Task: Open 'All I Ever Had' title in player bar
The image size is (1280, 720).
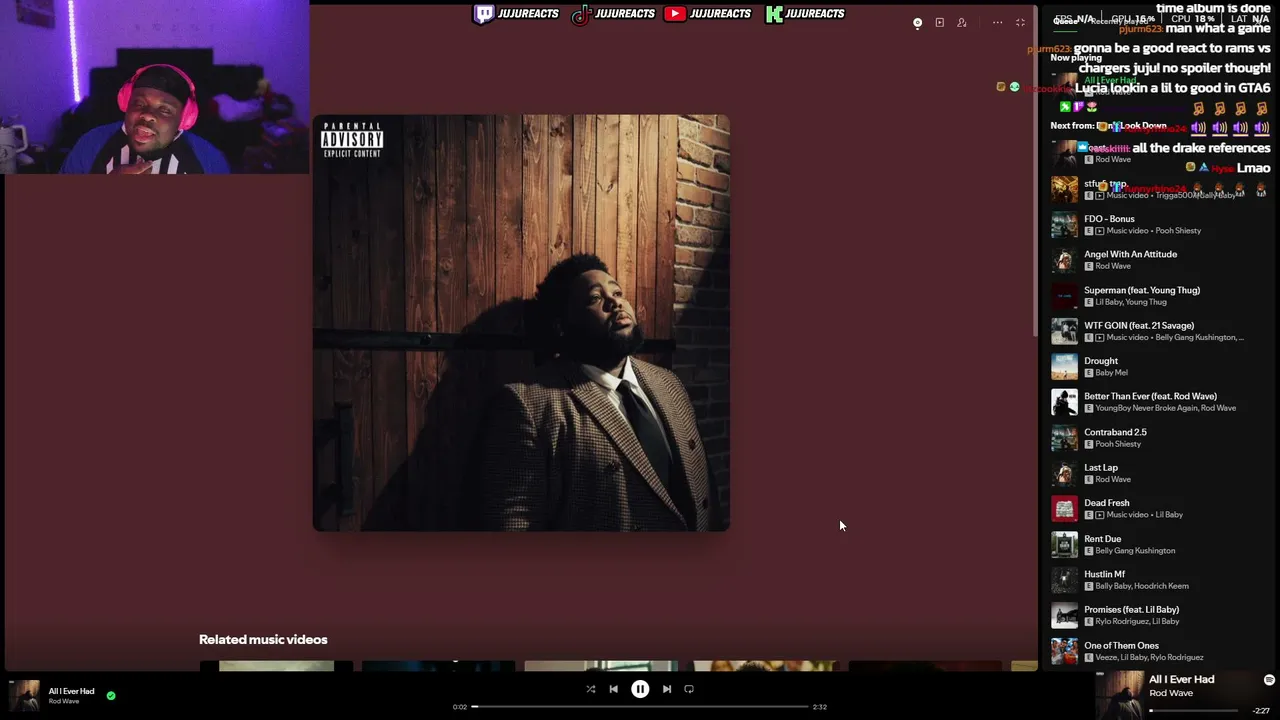Action: click(71, 691)
